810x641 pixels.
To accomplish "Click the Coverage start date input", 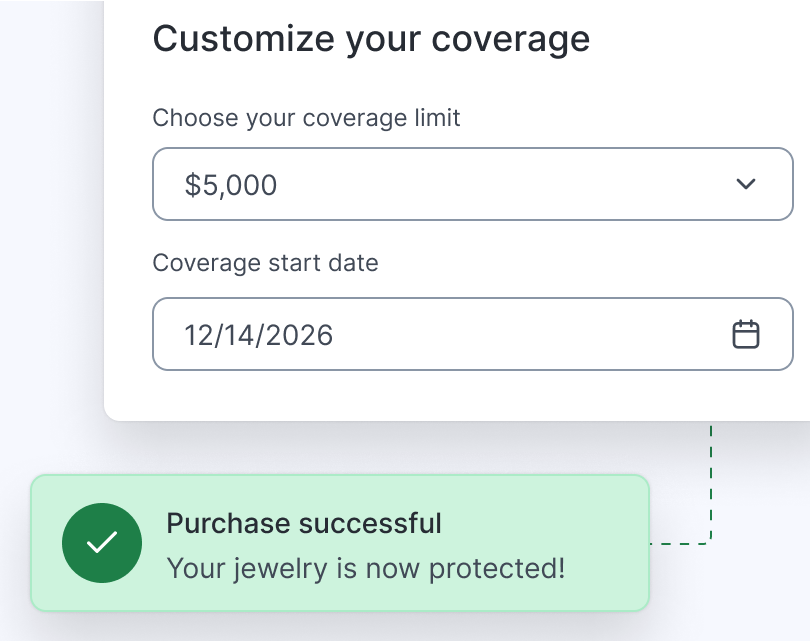I will click(472, 334).
